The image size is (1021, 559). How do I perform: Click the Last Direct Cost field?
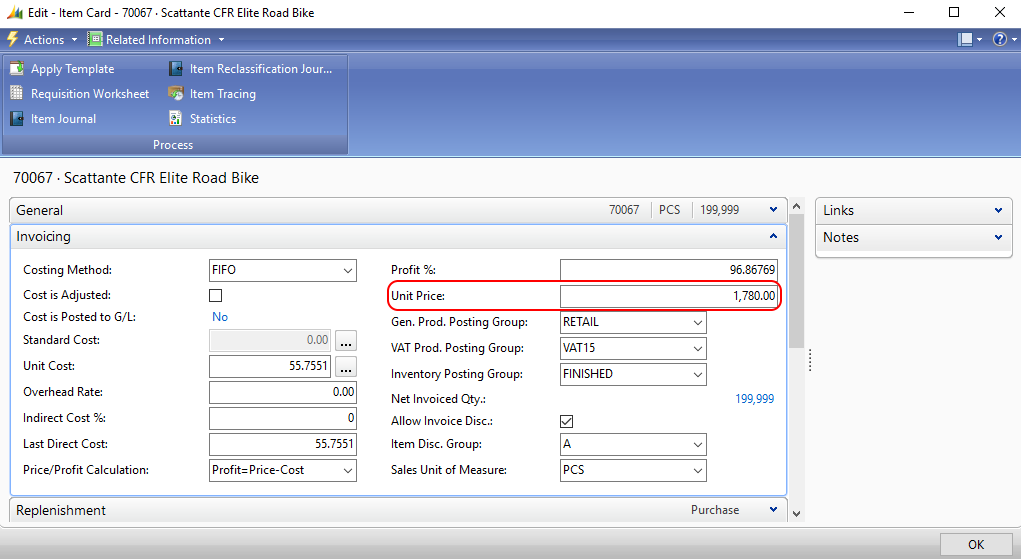point(283,444)
